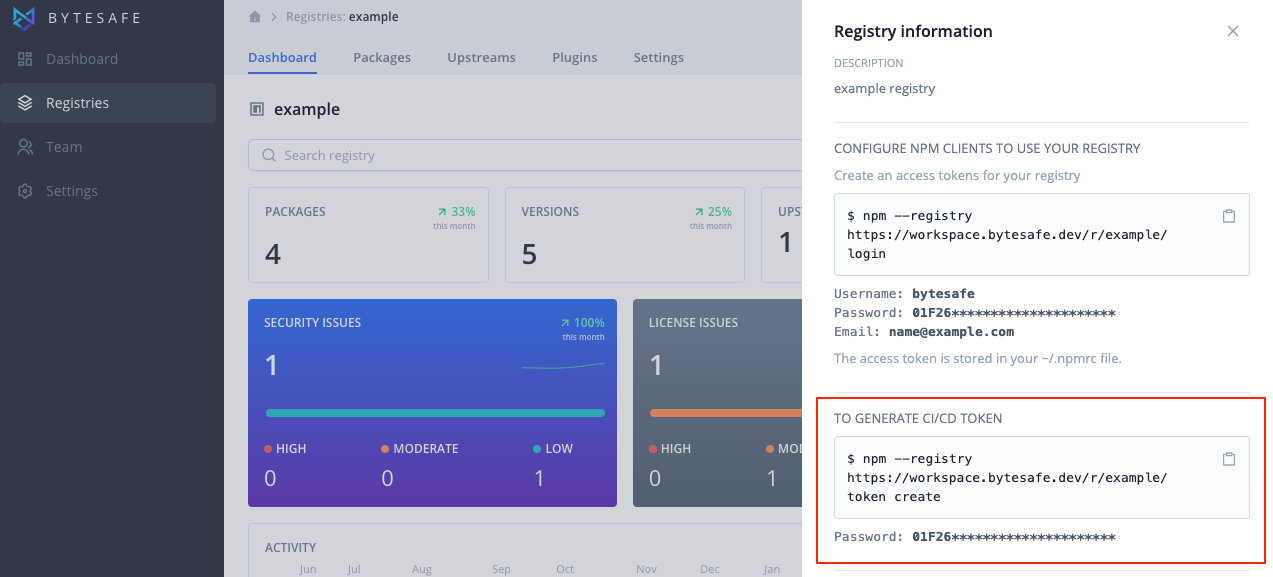Click the License Issues orange progress bar

(726, 413)
